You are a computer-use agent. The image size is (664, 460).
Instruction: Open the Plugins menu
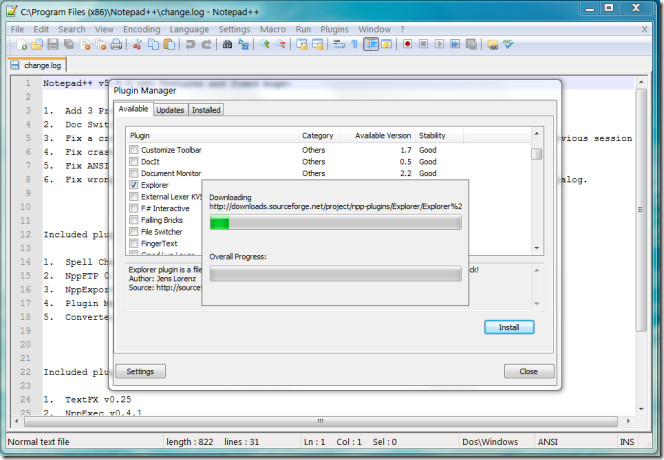(334, 29)
